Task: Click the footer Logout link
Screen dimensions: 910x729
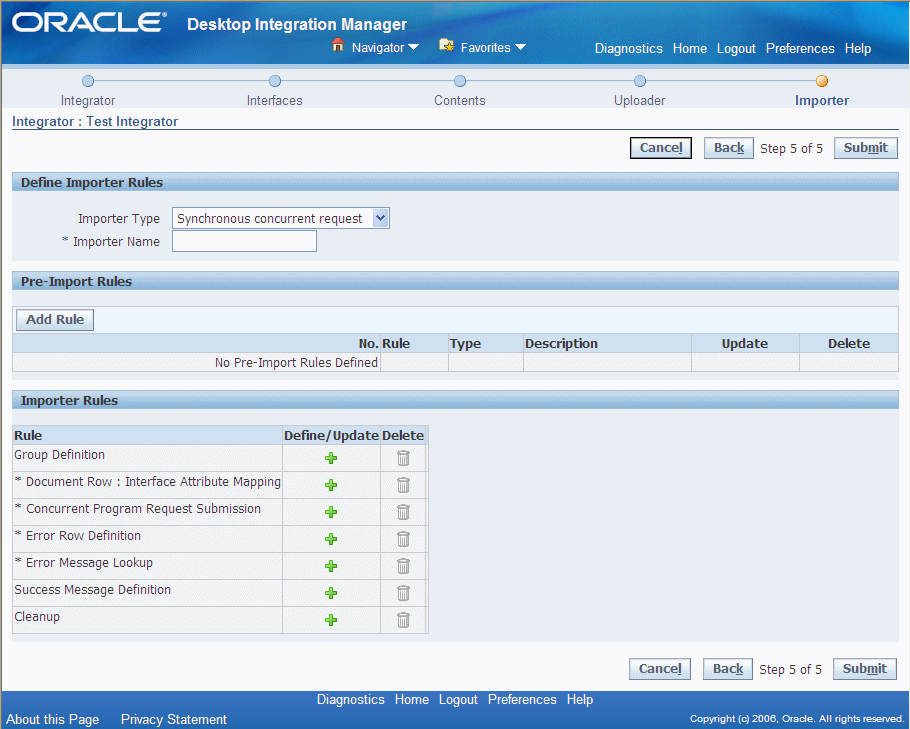Action: coord(458,699)
